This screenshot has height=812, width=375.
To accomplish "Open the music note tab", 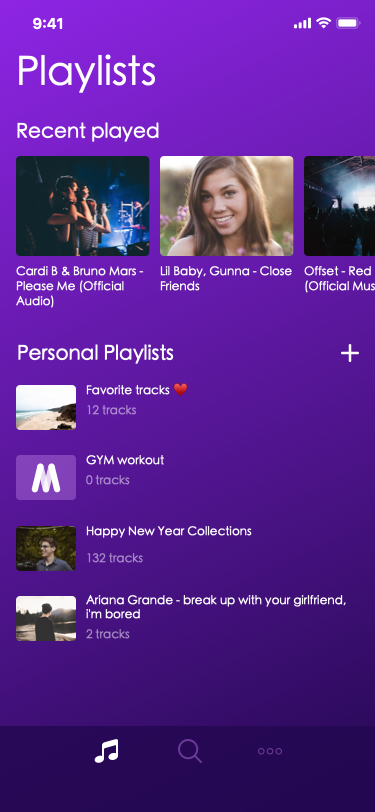I will (x=107, y=750).
